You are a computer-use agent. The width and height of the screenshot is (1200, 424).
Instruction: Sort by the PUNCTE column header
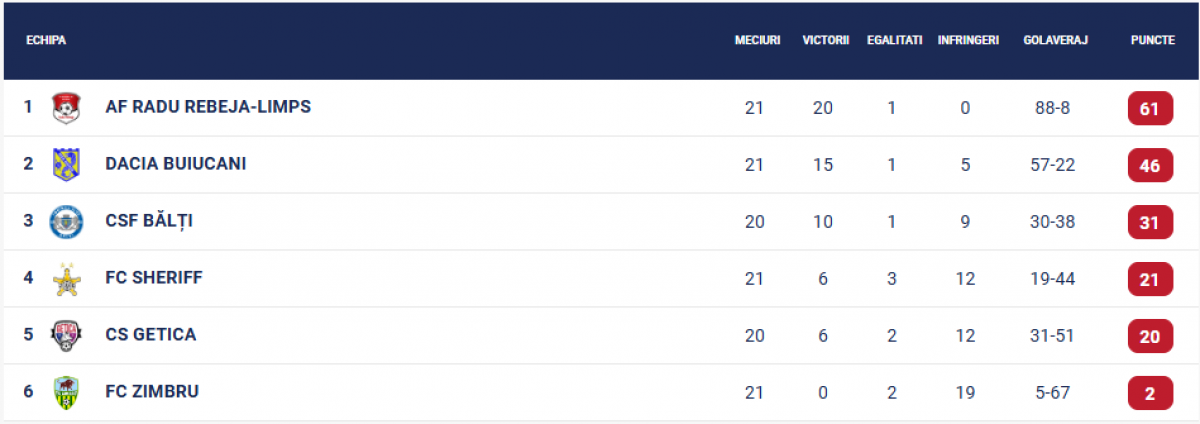(1152, 40)
